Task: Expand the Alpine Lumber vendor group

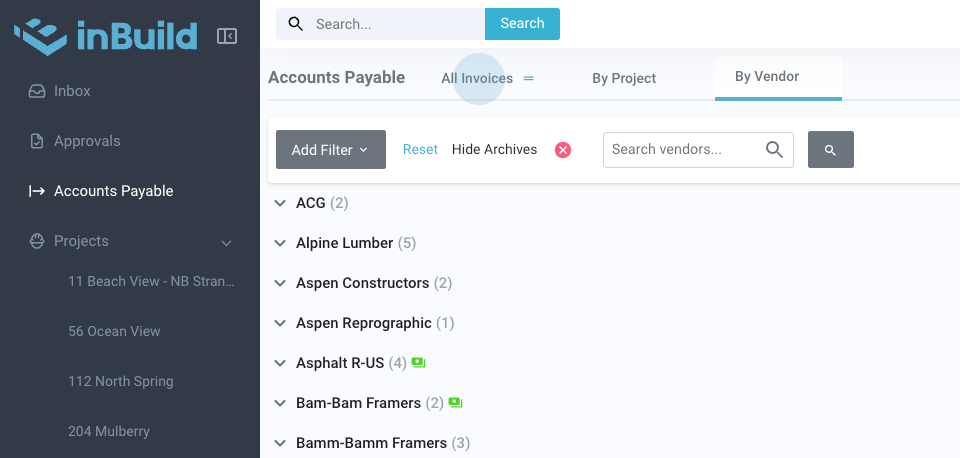Action: click(280, 243)
